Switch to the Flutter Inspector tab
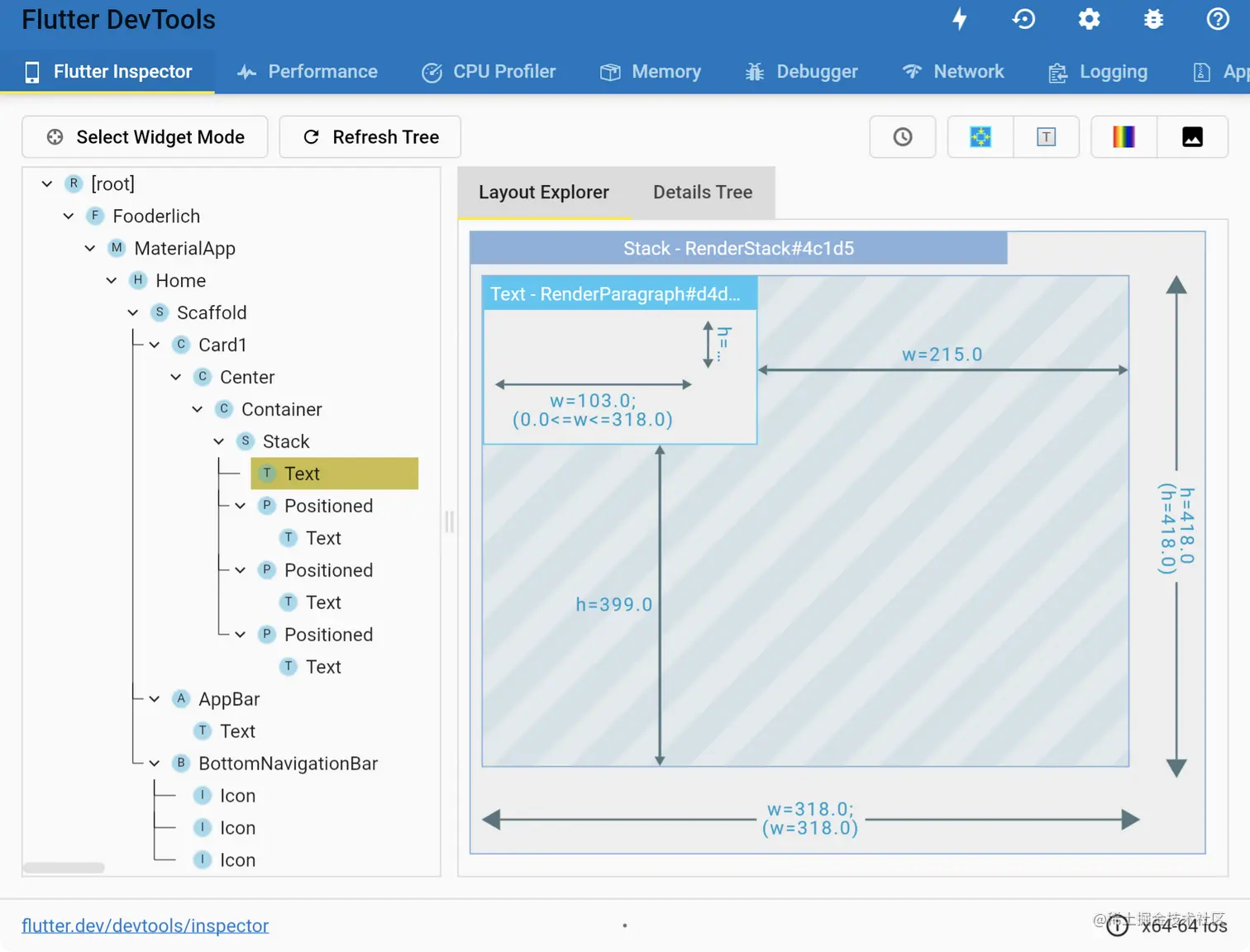The image size is (1250, 952). (x=107, y=72)
